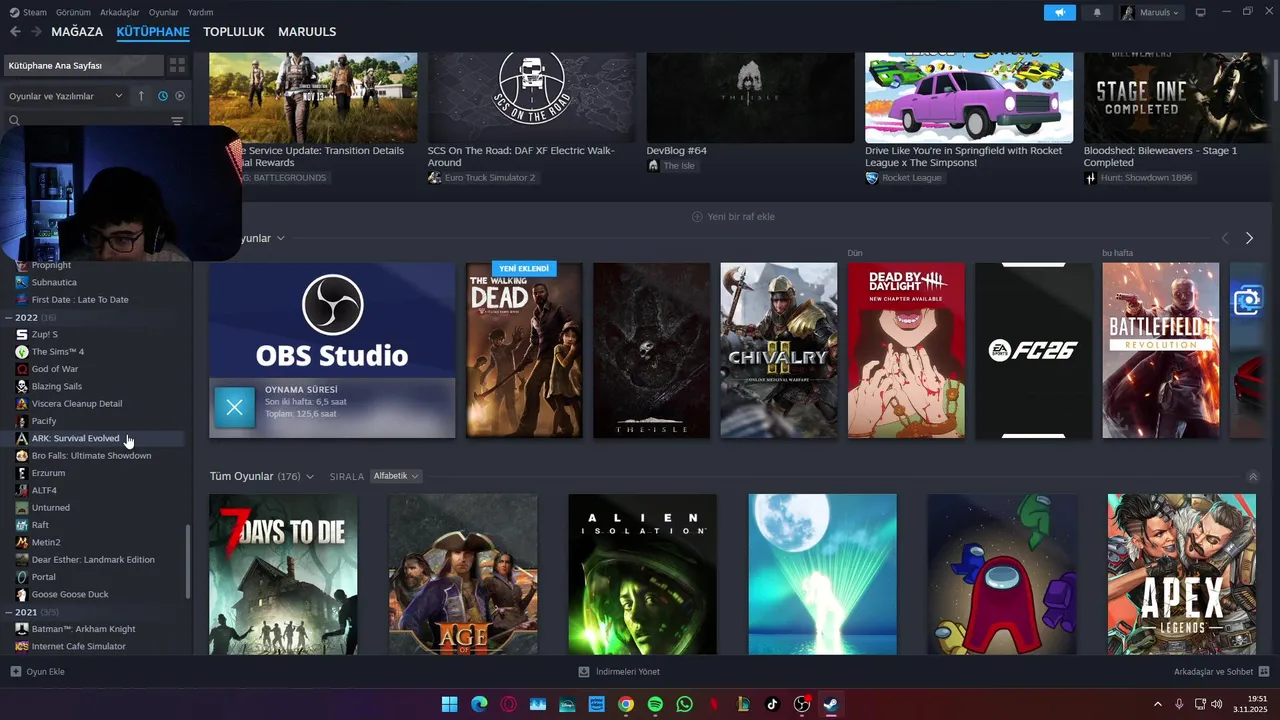Click the library search input field
This screenshot has width=1280, height=720.
pyautogui.click(x=95, y=121)
